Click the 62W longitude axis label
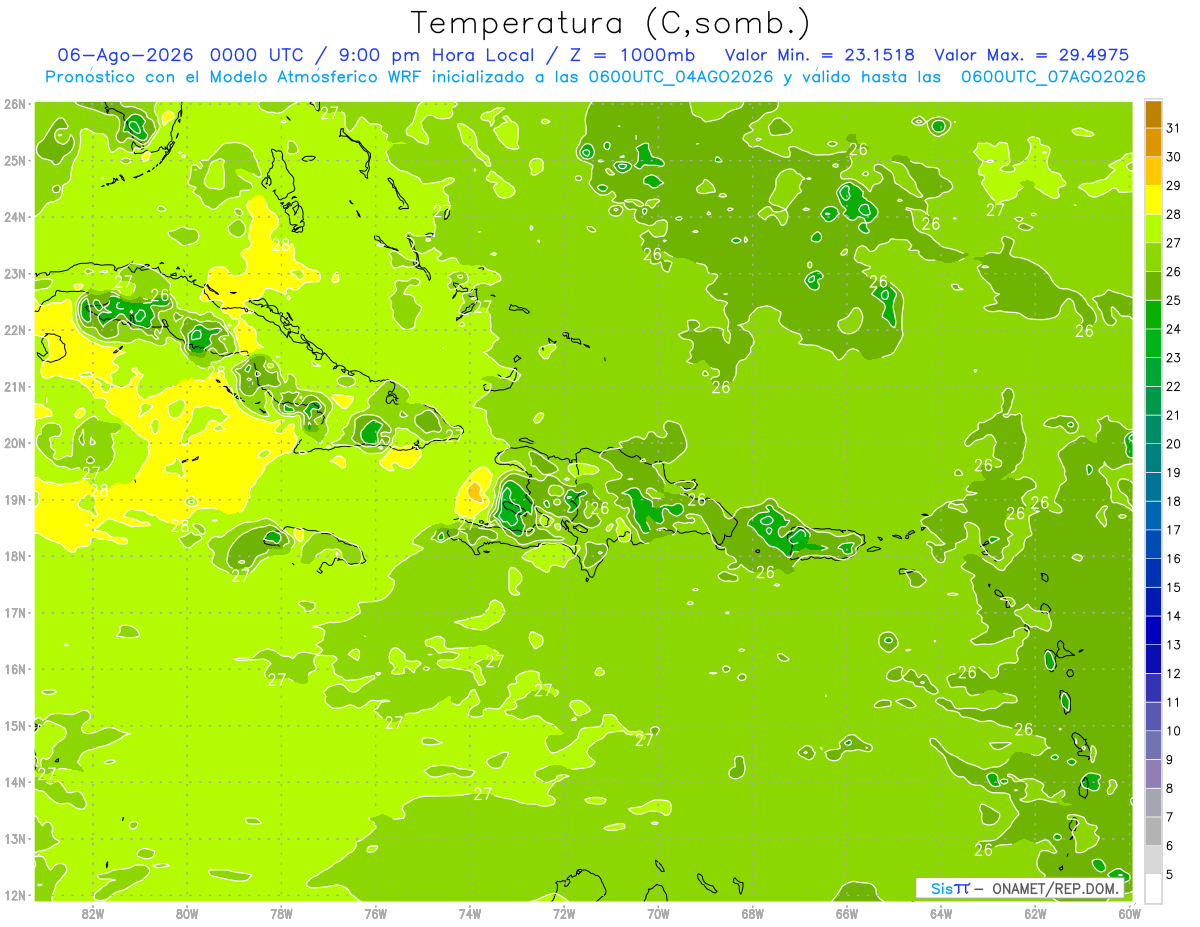 point(1035,913)
